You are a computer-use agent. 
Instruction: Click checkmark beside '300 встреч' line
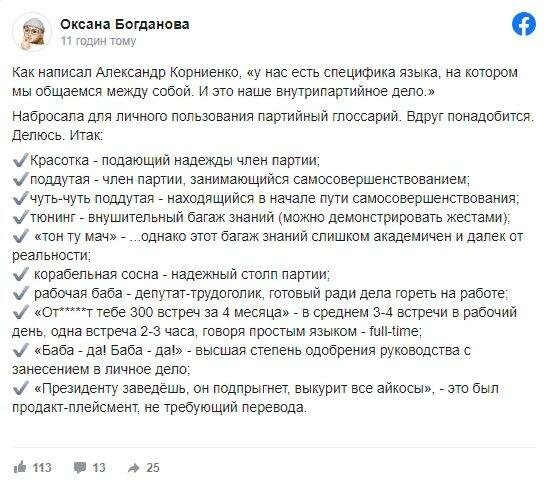20,312
